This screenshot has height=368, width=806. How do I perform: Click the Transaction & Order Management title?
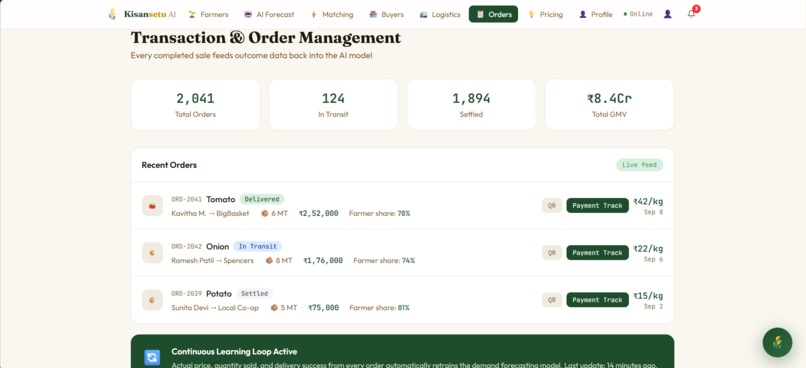[266, 38]
